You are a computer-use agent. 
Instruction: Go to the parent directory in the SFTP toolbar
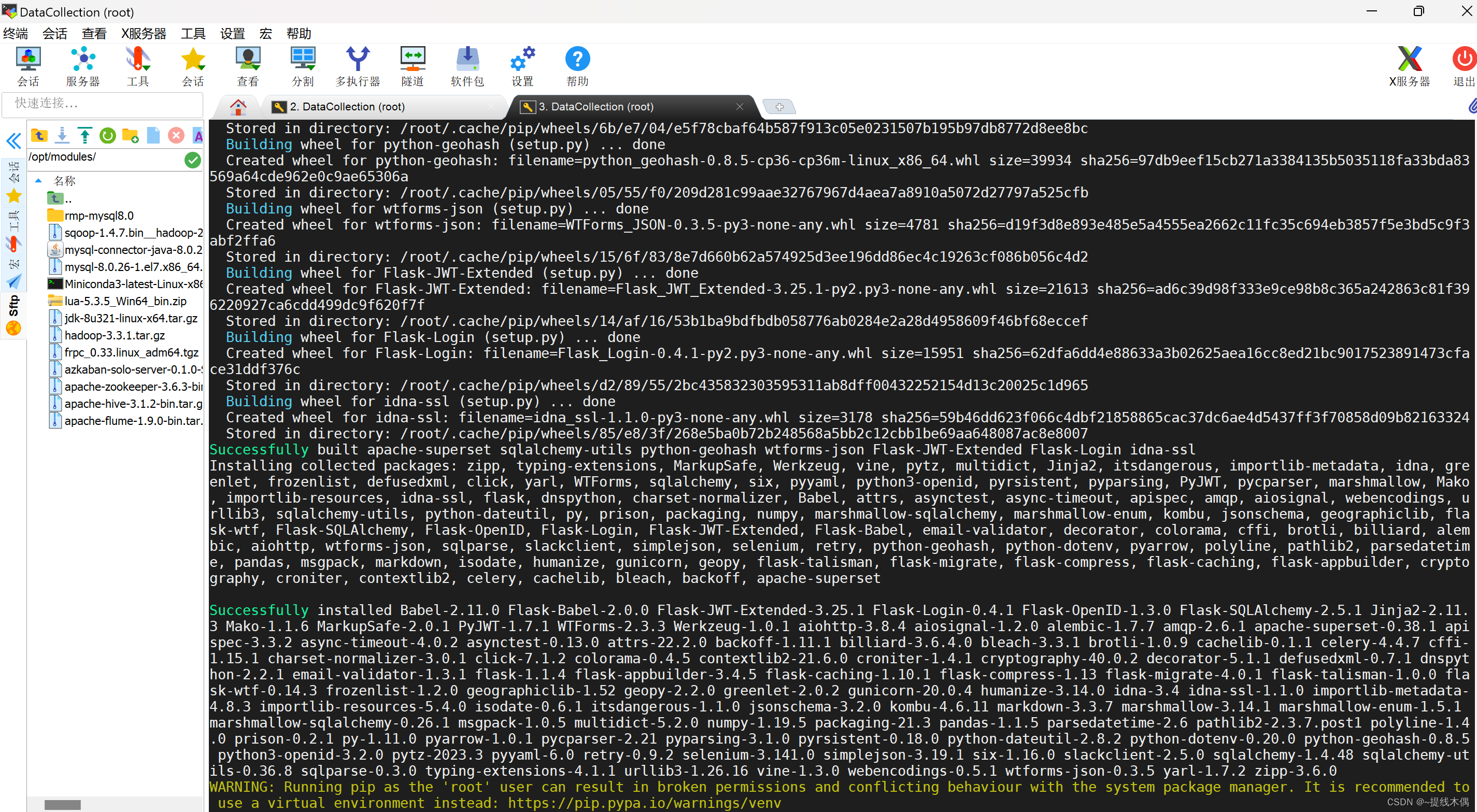(39, 135)
